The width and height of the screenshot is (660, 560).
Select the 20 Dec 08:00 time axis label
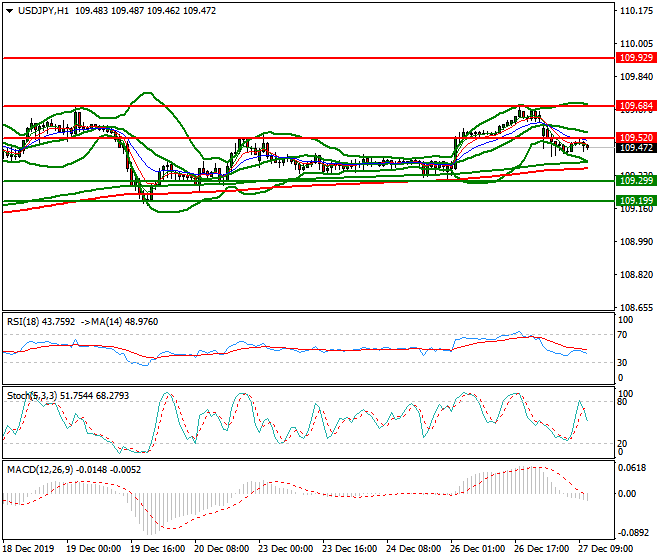click(222, 549)
